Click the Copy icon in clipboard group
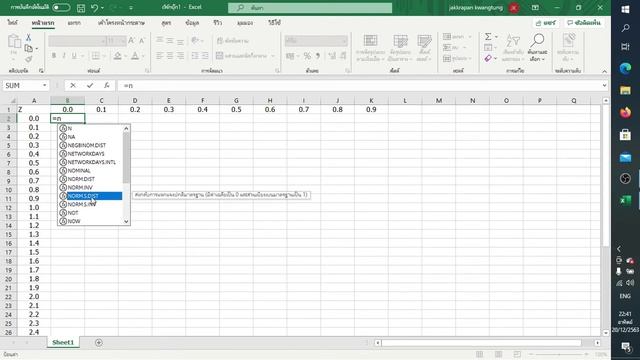The image size is (640, 360). (x=28, y=49)
